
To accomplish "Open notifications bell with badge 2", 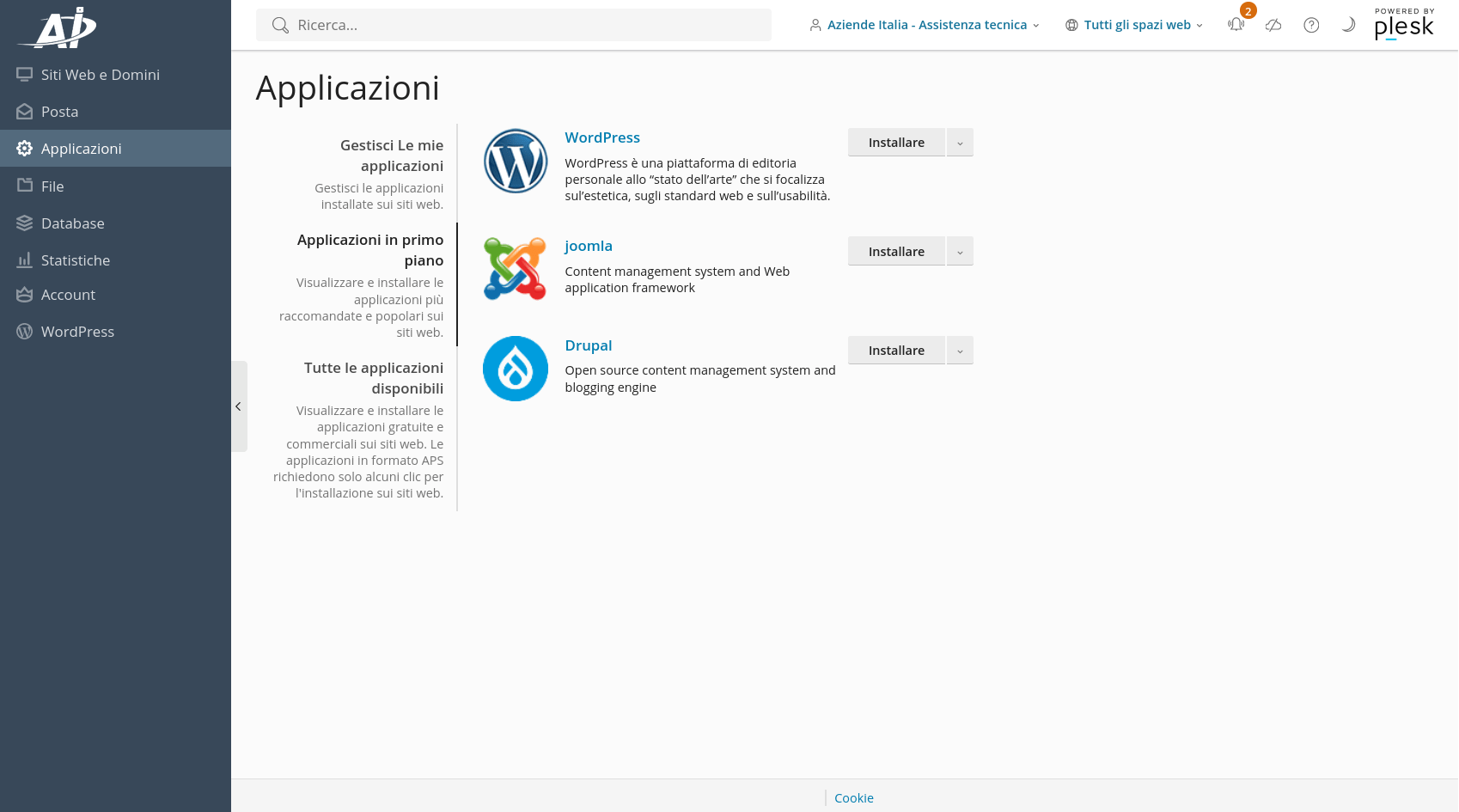I will [x=1237, y=23].
